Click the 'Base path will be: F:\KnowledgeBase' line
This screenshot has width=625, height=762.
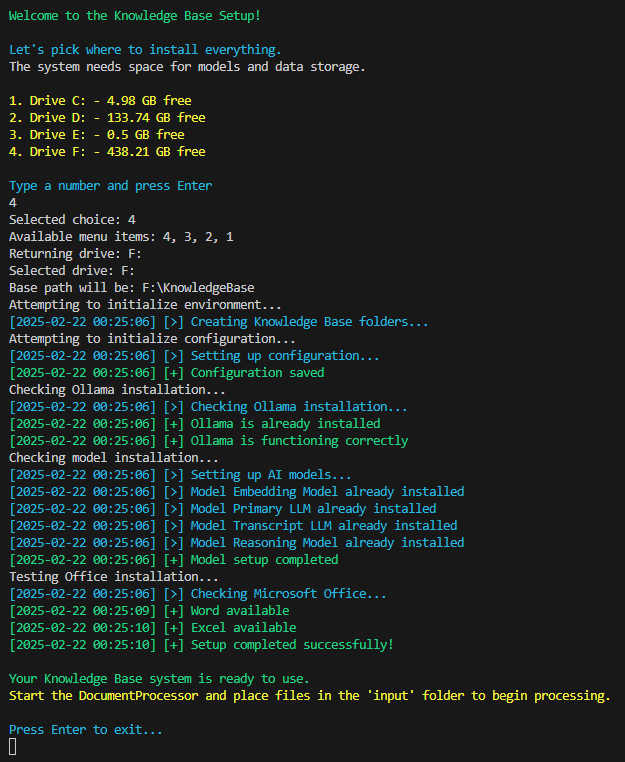(131, 287)
